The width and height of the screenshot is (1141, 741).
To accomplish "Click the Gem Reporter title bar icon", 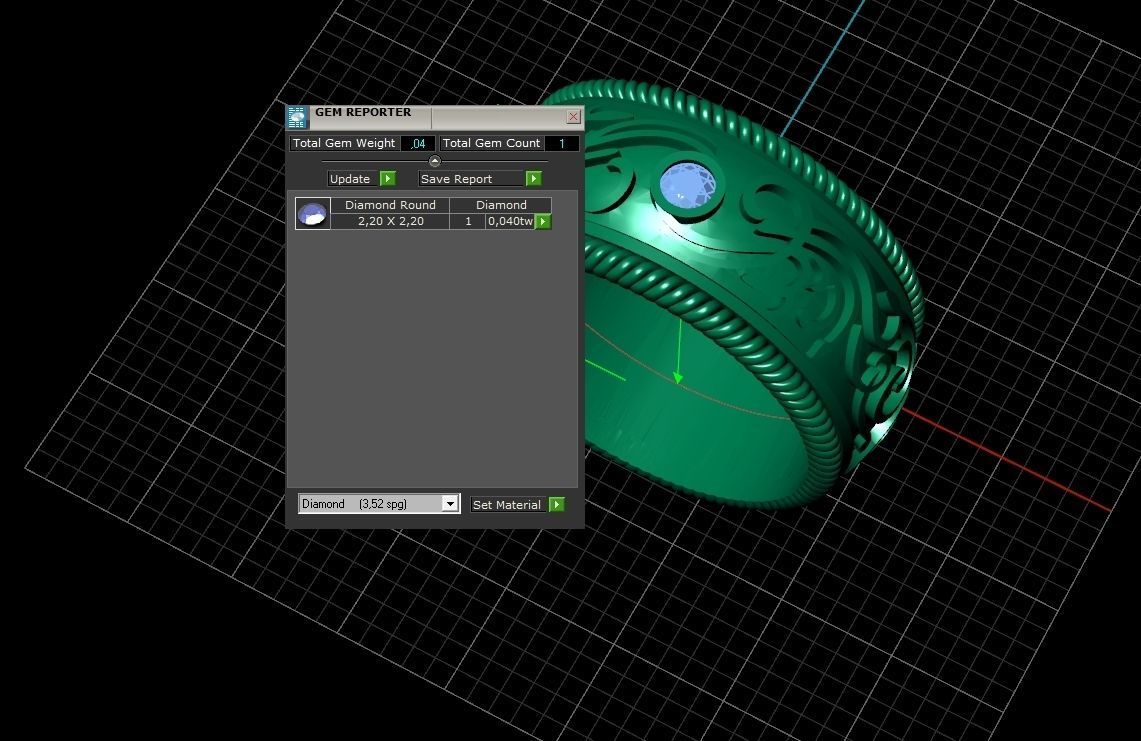I will [x=297, y=117].
